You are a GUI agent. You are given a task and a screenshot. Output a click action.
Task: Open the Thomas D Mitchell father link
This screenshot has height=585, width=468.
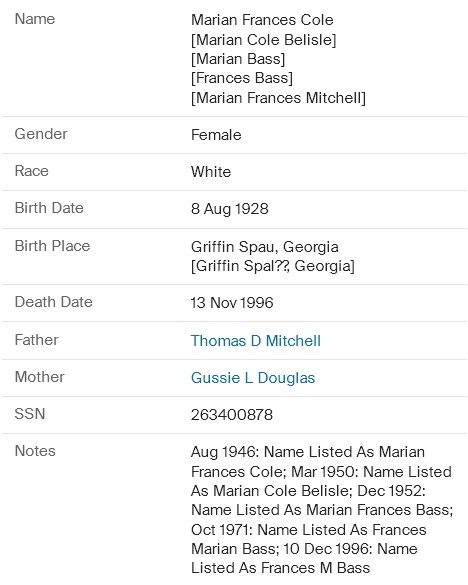256,341
